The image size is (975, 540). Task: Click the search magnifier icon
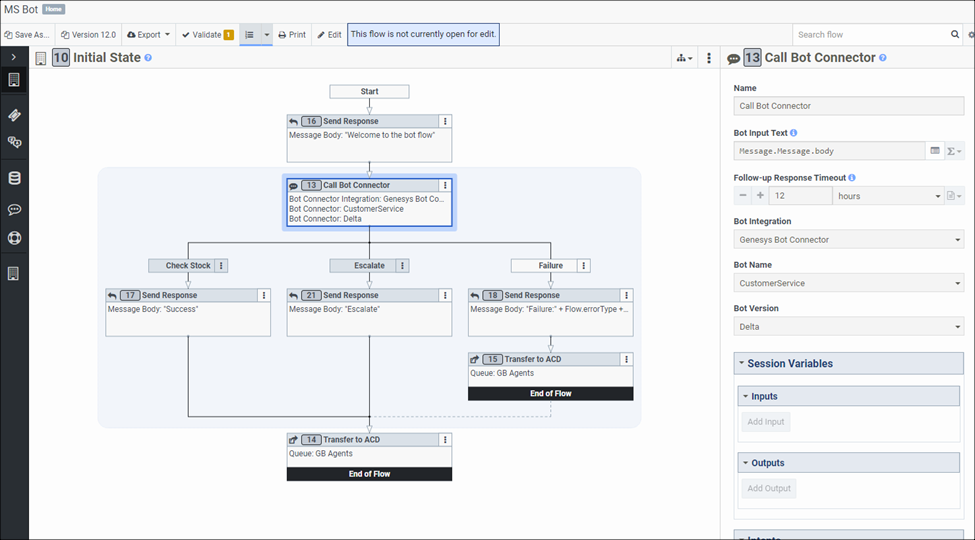(955, 35)
